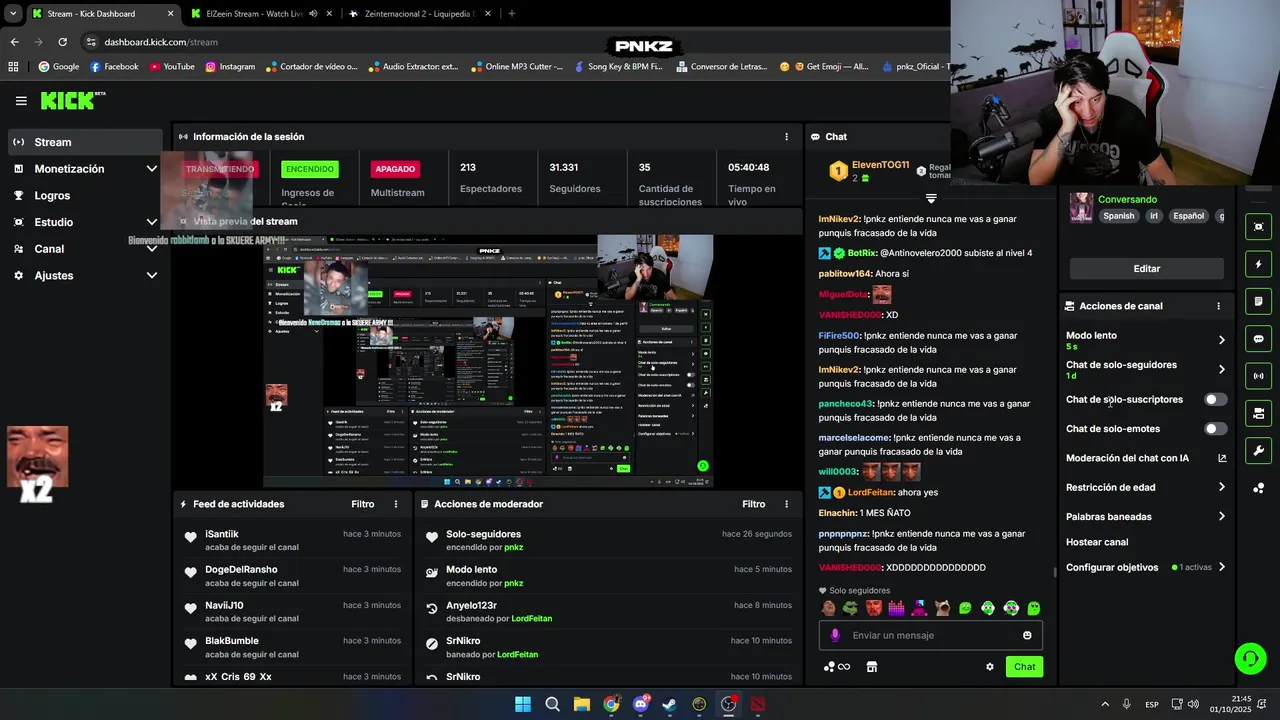Expand the Estudio sidebar section

[x=152, y=222]
